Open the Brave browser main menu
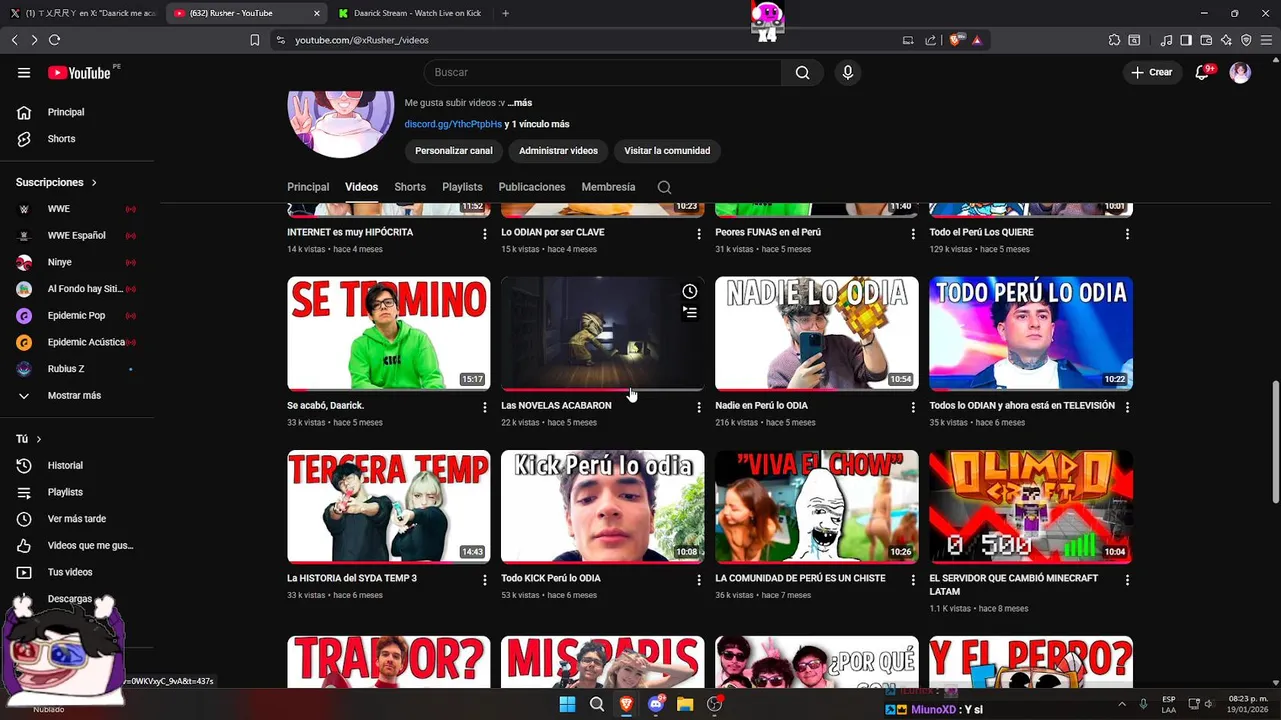Viewport: 1281px width, 720px height. point(1265,40)
